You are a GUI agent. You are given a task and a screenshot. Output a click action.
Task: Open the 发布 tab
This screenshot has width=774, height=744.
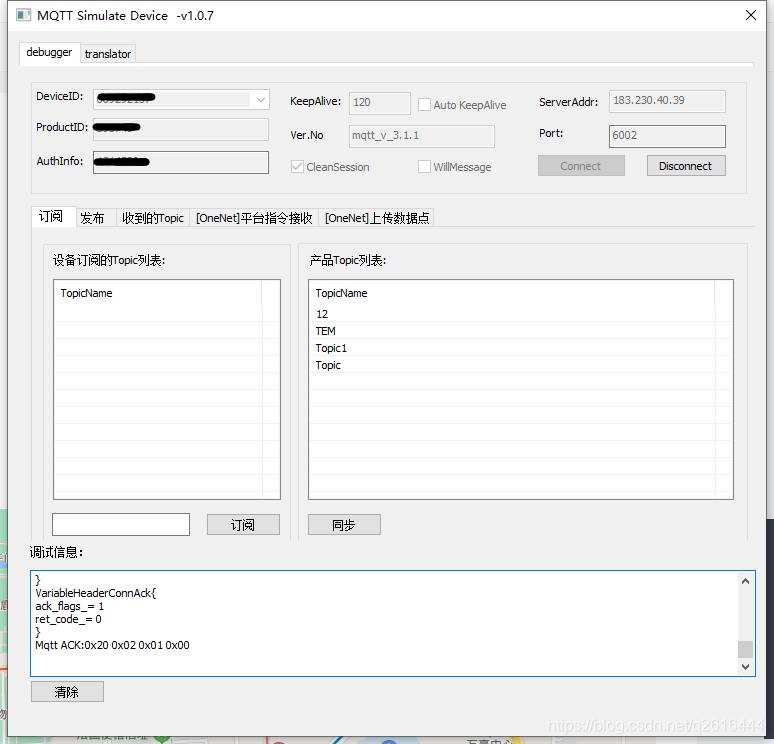click(x=92, y=218)
